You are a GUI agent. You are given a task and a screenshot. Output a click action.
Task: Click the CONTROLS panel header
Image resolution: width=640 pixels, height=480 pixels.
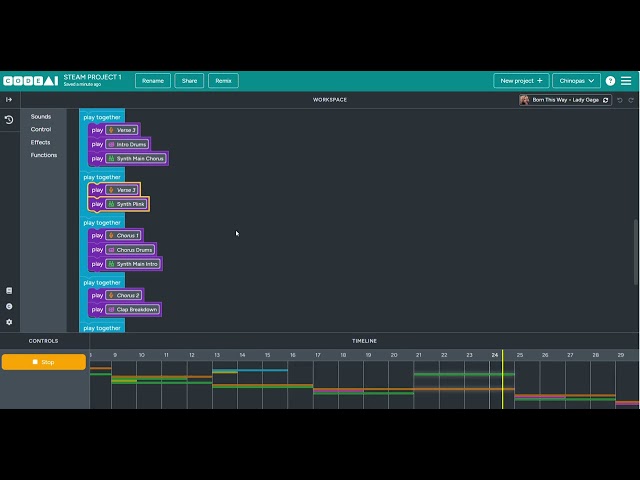tap(43, 341)
